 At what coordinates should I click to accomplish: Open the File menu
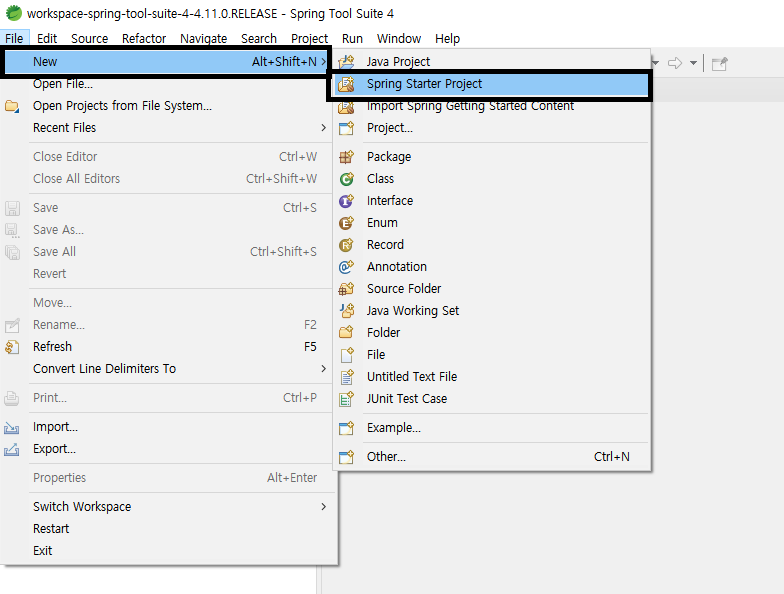[x=14, y=38]
